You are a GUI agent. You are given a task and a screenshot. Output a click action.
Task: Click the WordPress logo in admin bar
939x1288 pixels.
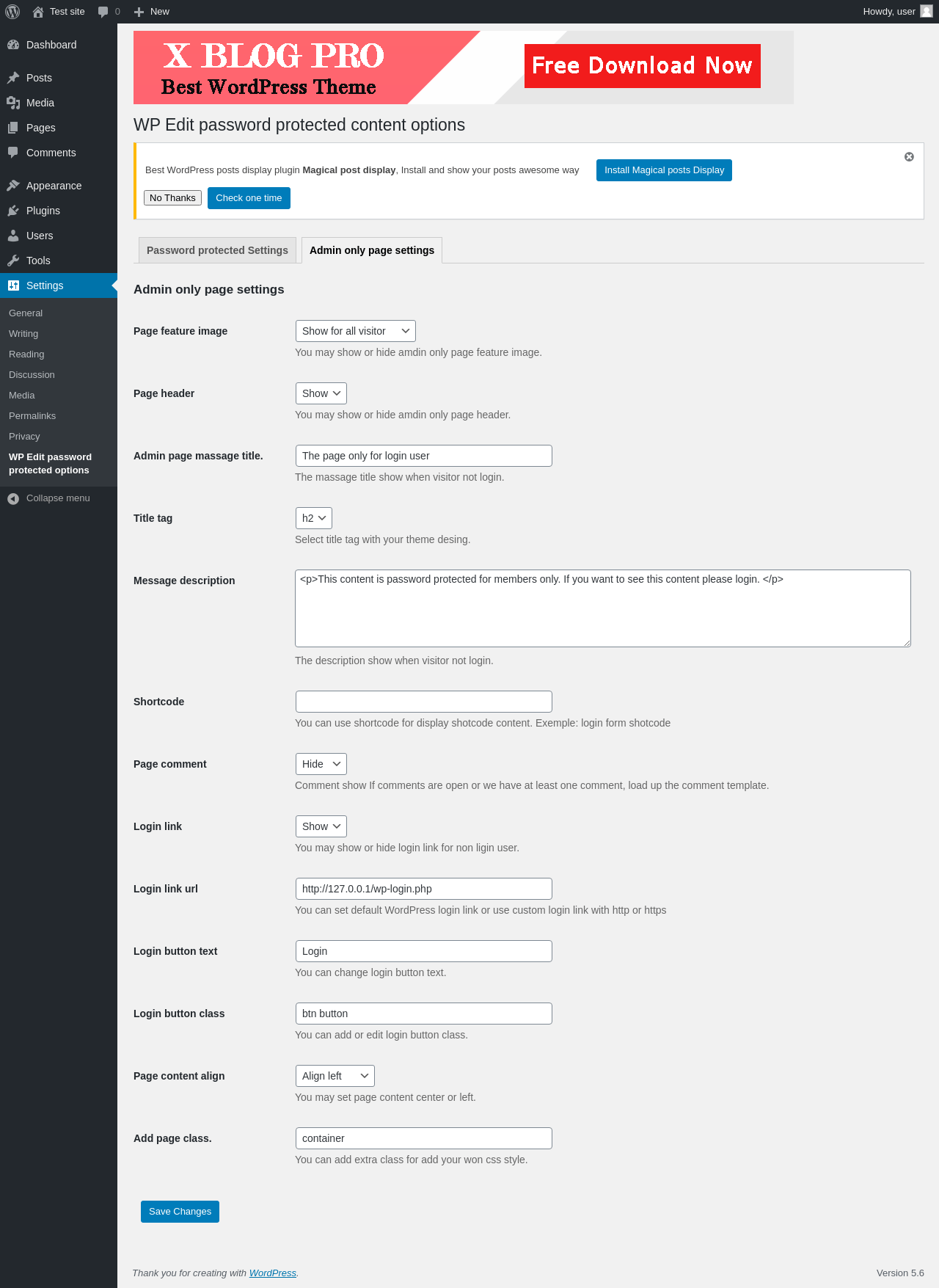pos(12,12)
